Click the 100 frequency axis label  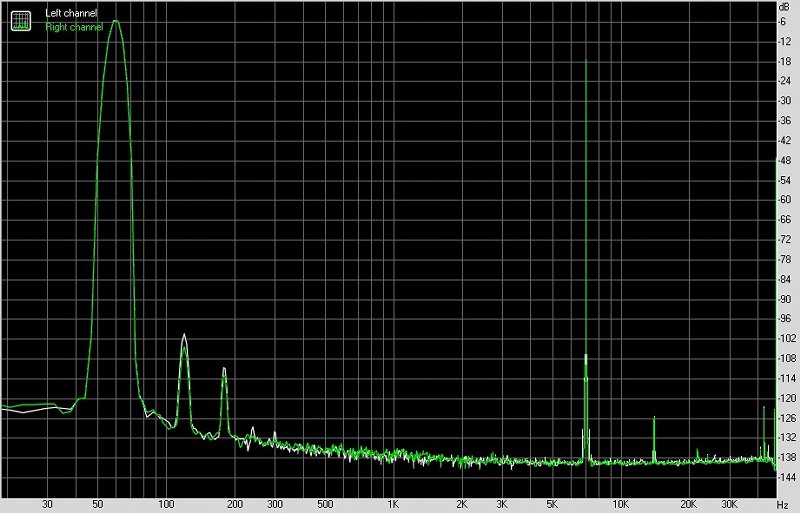click(166, 505)
